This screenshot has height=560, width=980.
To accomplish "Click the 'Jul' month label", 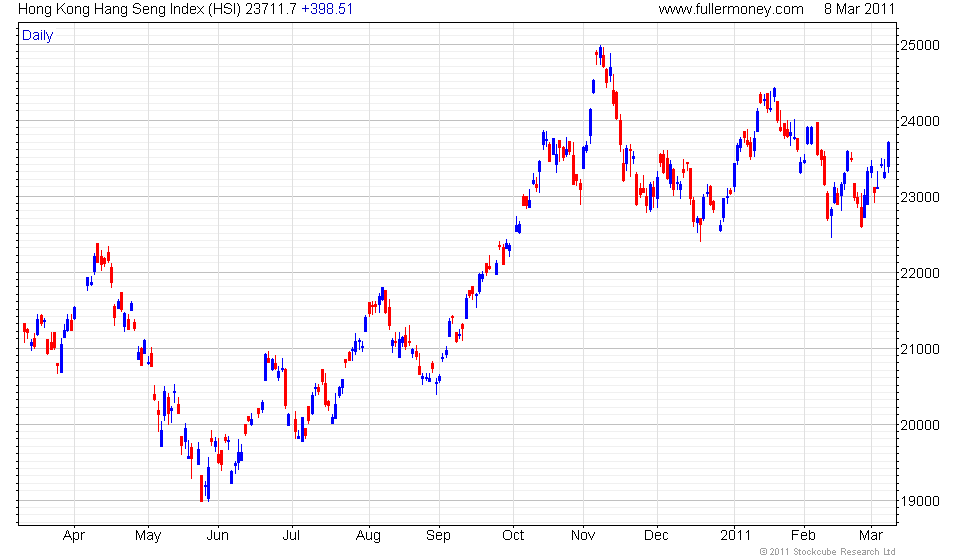I will click(291, 536).
